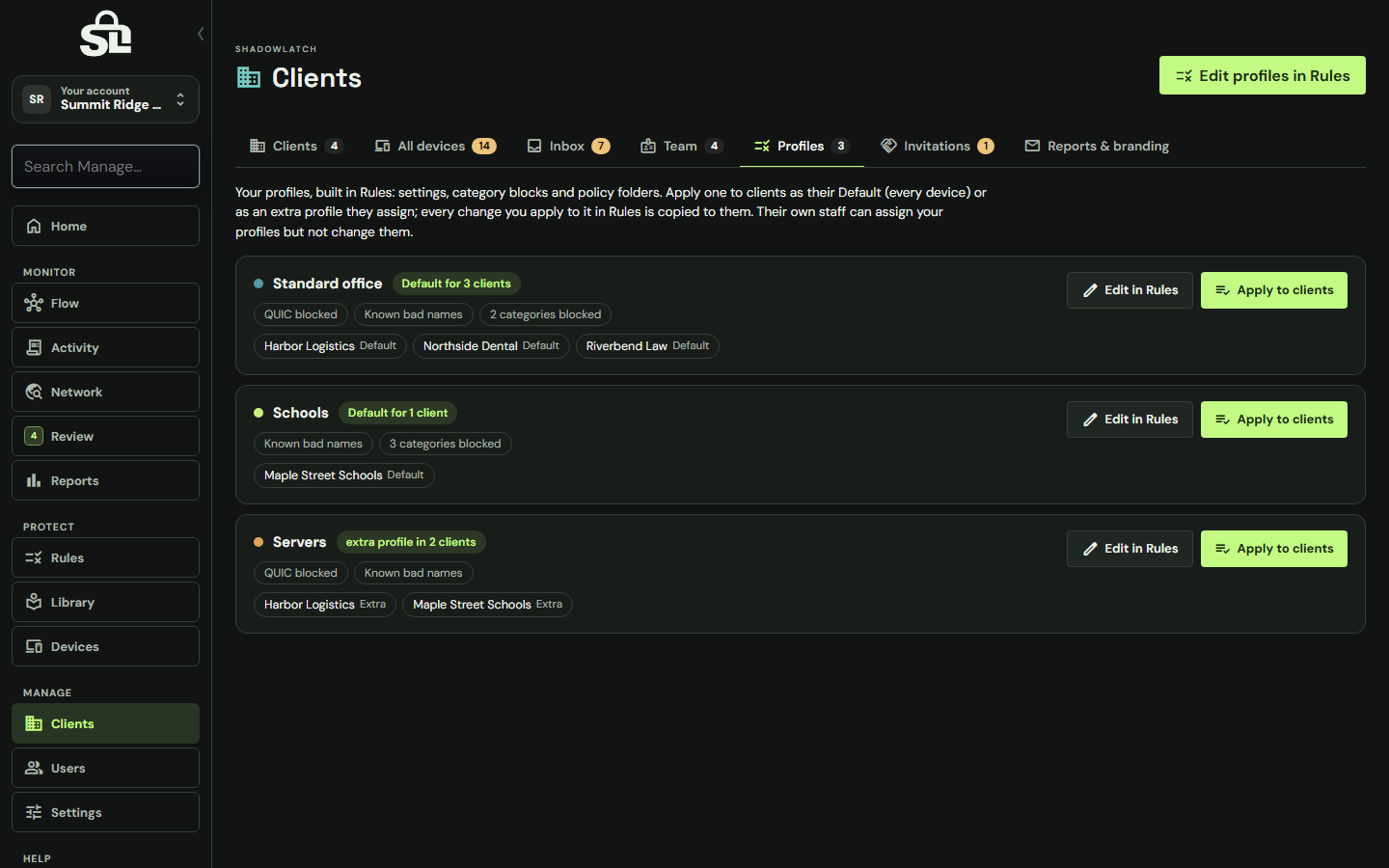The height and width of the screenshot is (868, 1389).
Task: Apply the Servers profile to clients
Action: (1273, 549)
